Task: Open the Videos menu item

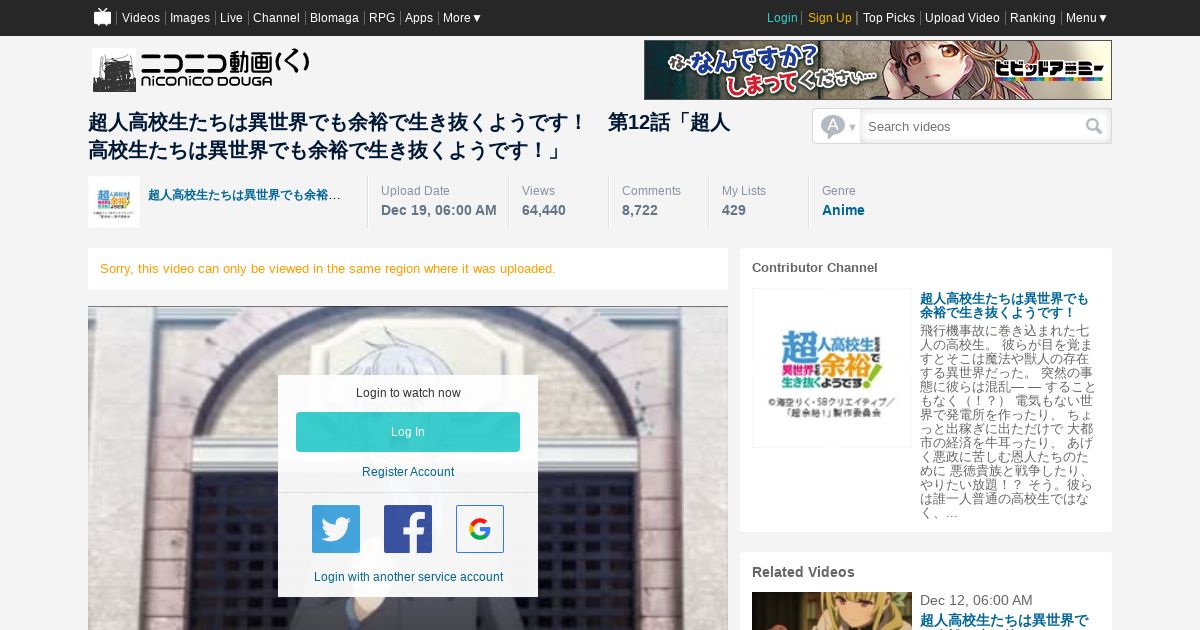Action: point(141,18)
